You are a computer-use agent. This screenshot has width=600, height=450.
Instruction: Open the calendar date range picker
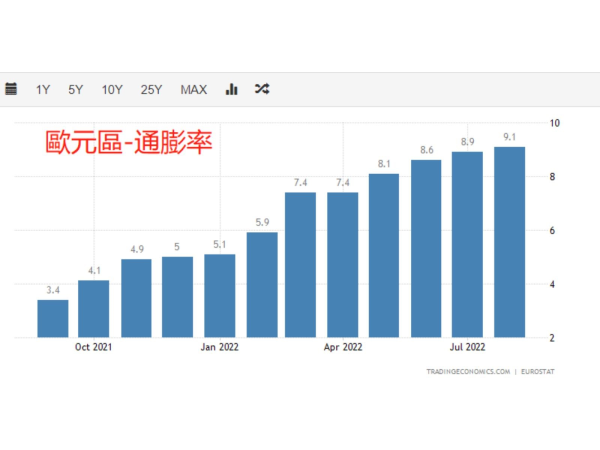[11, 89]
